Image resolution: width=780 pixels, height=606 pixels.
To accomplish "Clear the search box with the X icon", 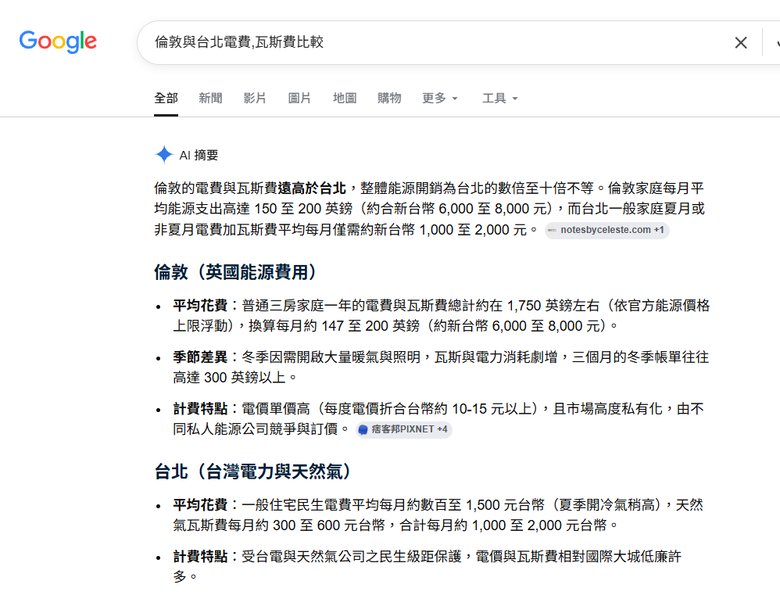I will pos(741,43).
